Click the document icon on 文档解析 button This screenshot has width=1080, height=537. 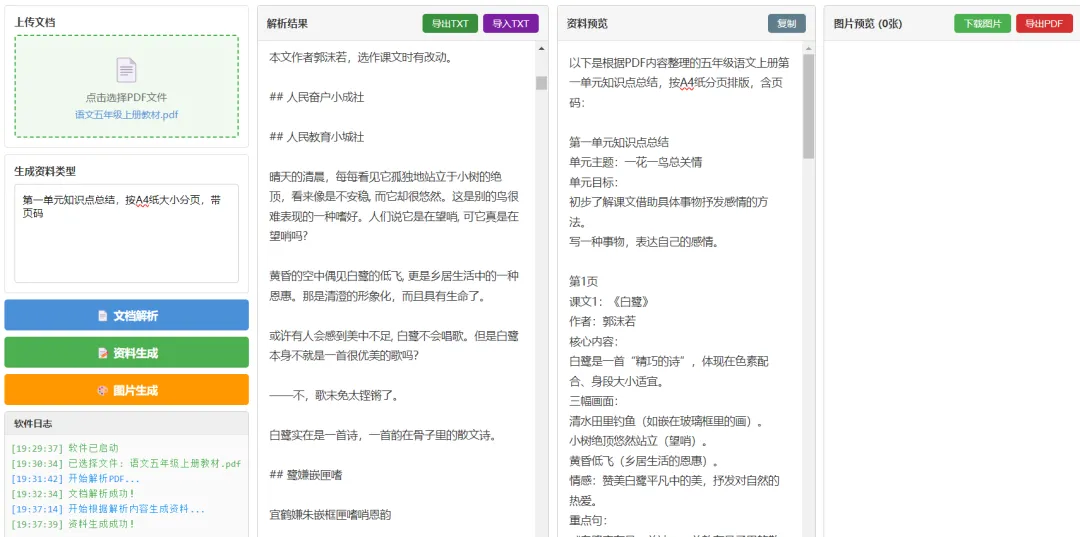[103, 316]
